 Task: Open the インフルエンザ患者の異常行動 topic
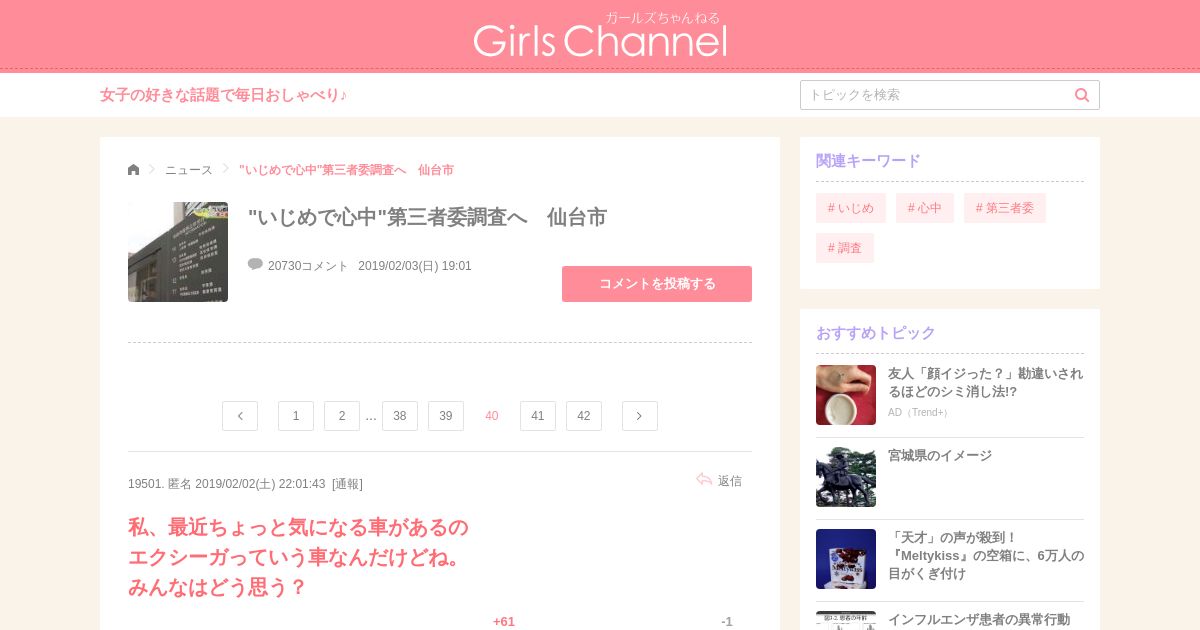pyautogui.click(x=979, y=620)
